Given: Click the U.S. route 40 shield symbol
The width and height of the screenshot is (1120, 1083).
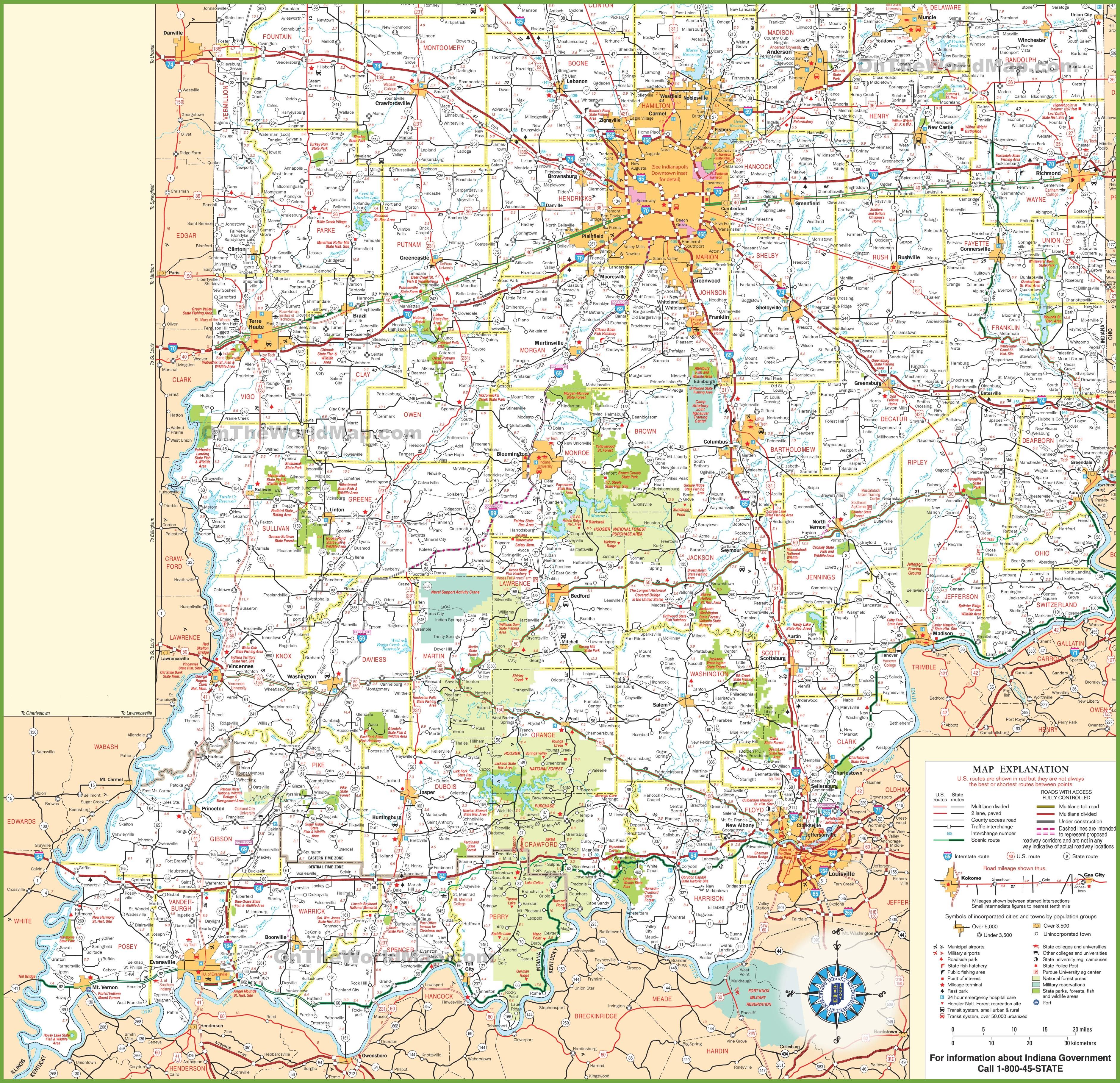Looking at the screenshot, I should click(1011, 856).
